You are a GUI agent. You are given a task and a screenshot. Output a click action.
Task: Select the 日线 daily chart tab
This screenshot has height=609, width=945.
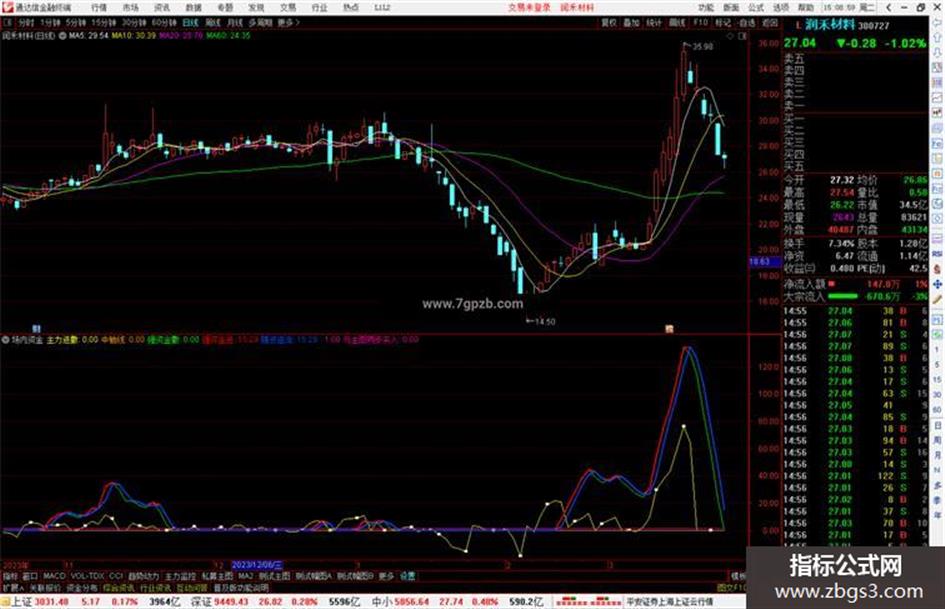point(190,22)
